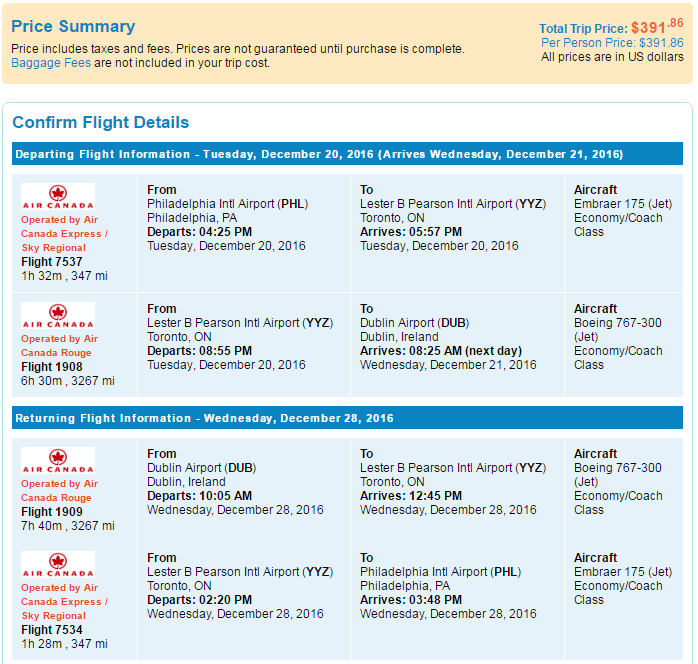This screenshot has height=664, width=698.
Task: Click the Air Canada logo for Flight 1908
Action: coord(58,316)
